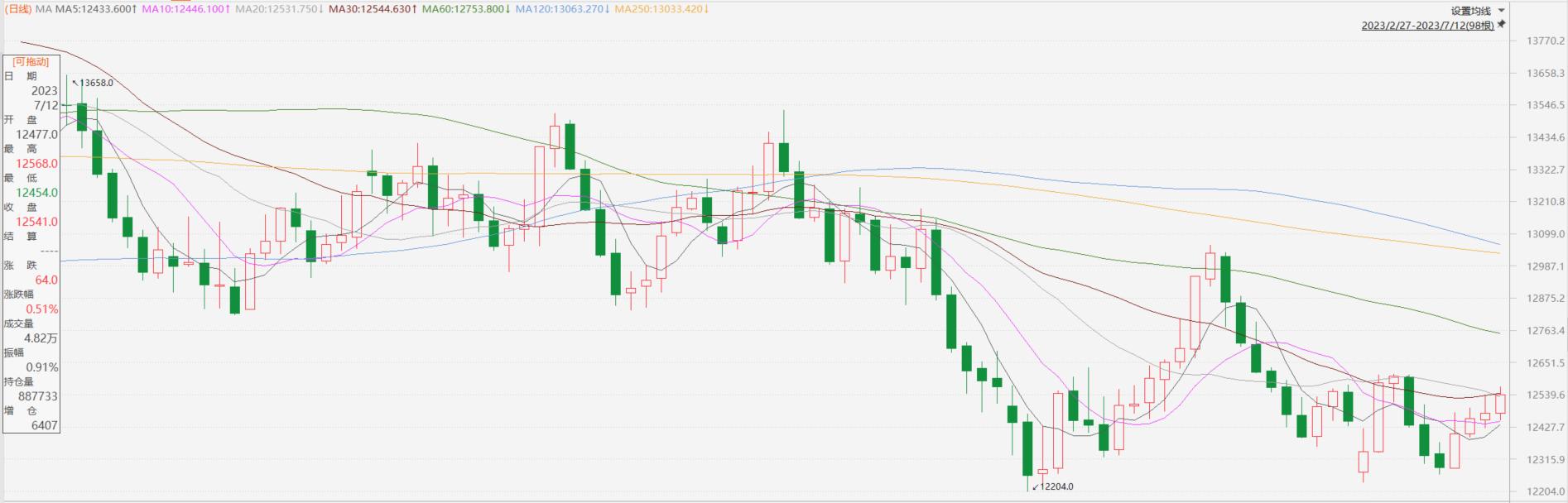Click the 成交量 value 4.82万
Screen dimensions: 1568x503
click(x=41, y=338)
